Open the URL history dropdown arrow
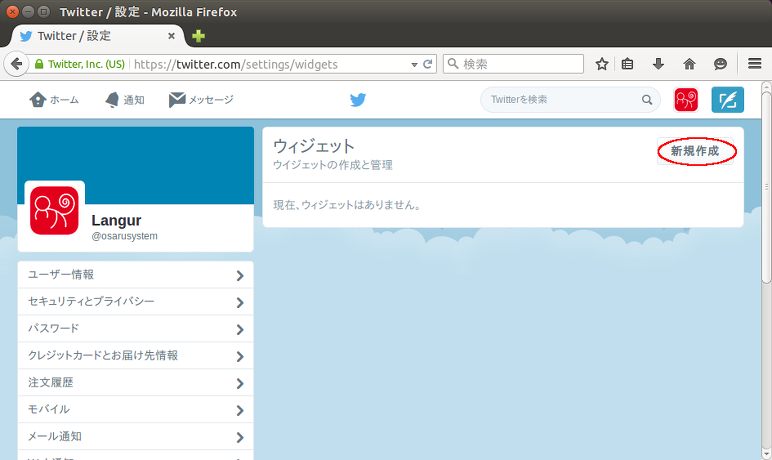Viewport: 772px width, 460px height. coord(414,65)
